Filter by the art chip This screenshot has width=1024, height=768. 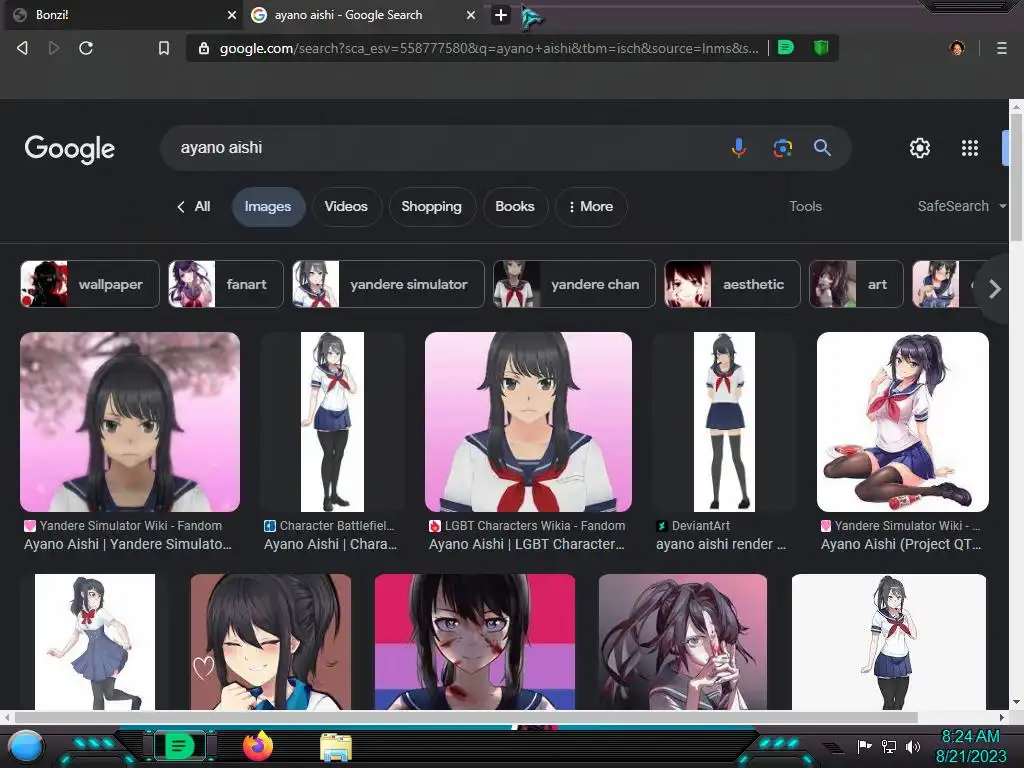856,284
